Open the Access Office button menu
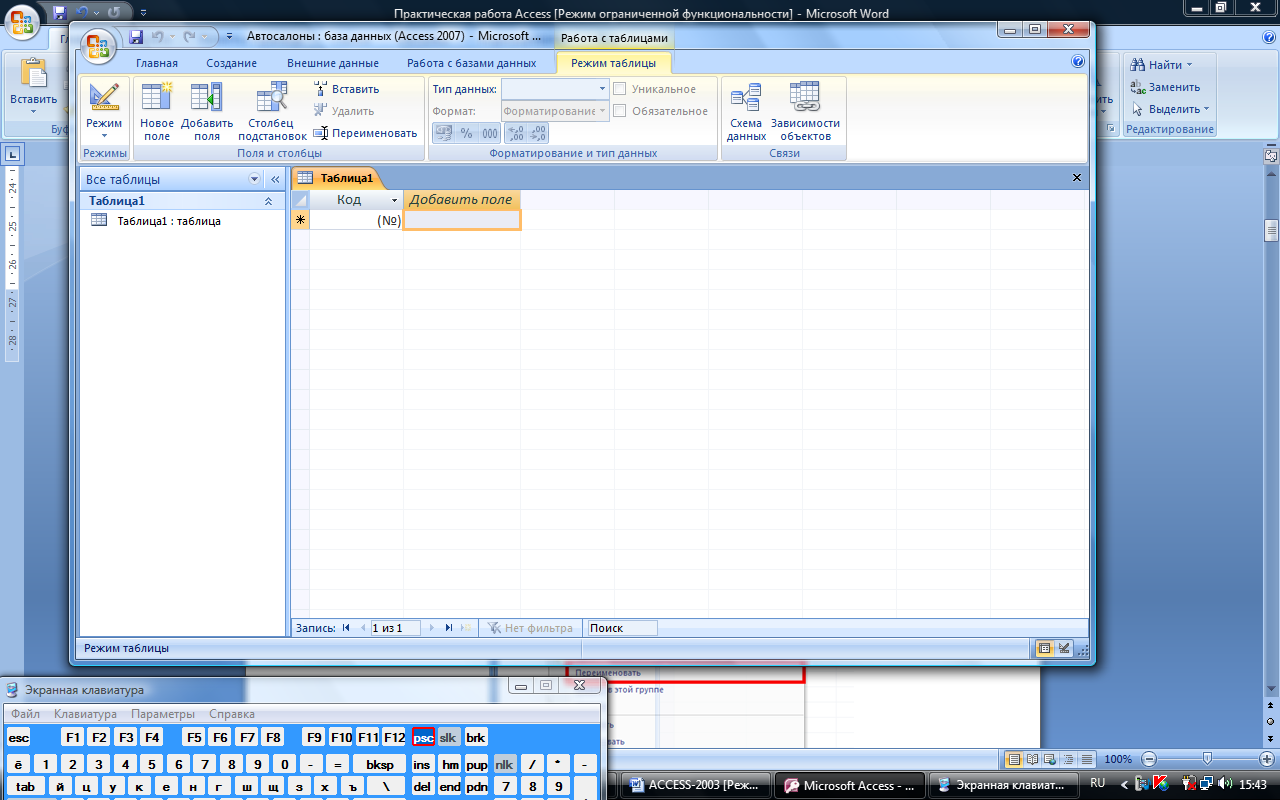Screen dimensions: 1280x800 (x=97, y=46)
